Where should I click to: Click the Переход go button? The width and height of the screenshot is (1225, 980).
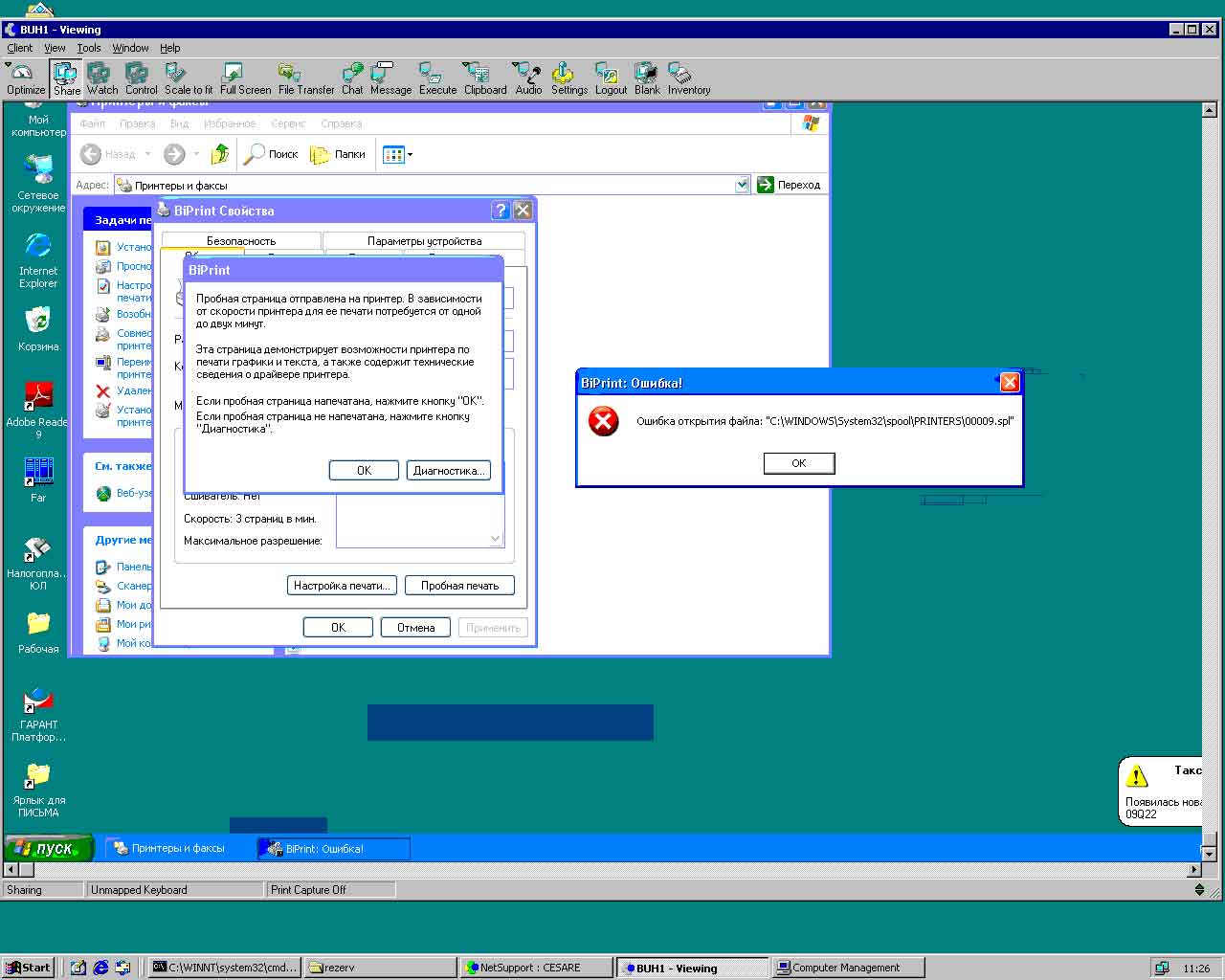click(789, 185)
